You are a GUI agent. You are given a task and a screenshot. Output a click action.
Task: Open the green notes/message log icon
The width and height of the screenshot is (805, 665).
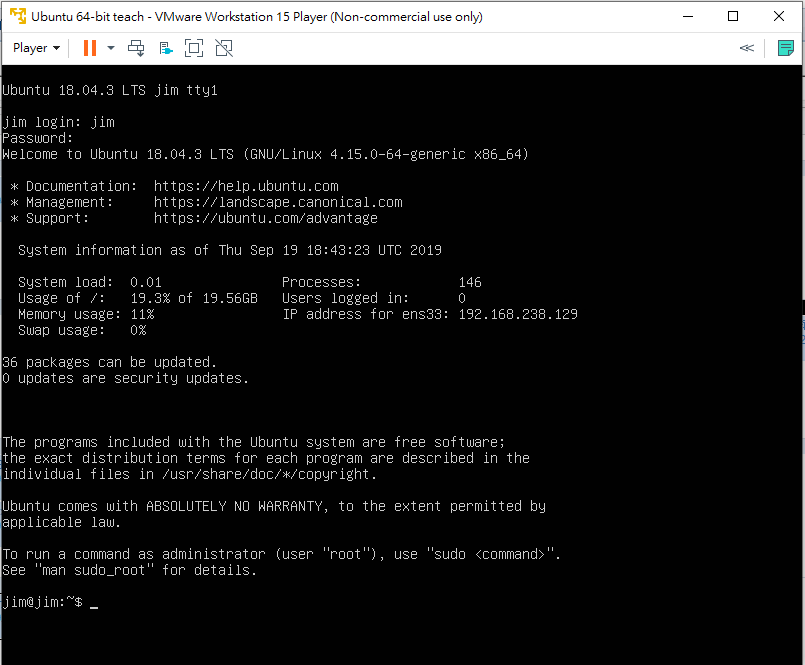(785, 48)
